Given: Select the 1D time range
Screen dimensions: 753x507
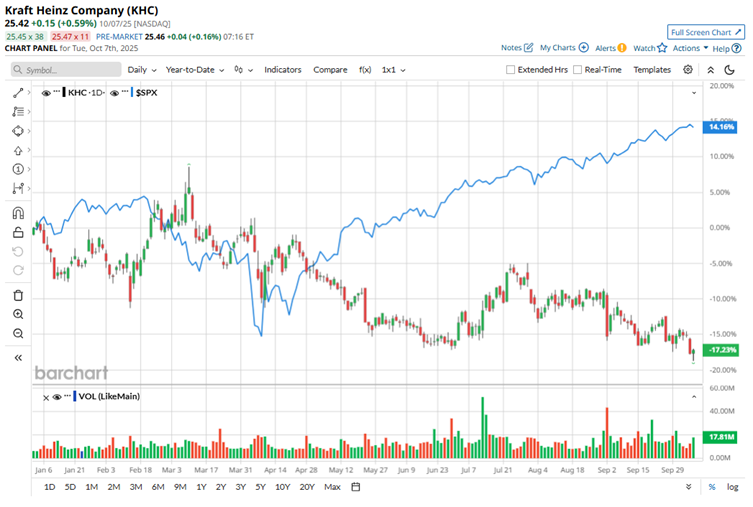Looking at the screenshot, I should (49, 487).
